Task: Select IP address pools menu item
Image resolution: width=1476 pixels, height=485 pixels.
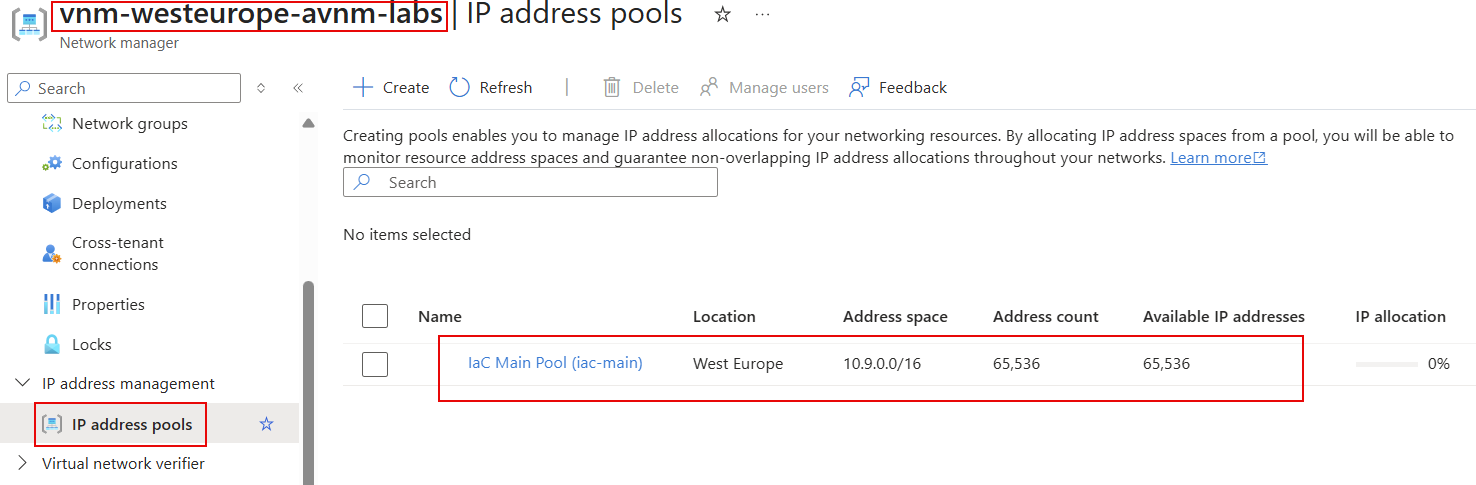Action: pos(132,424)
